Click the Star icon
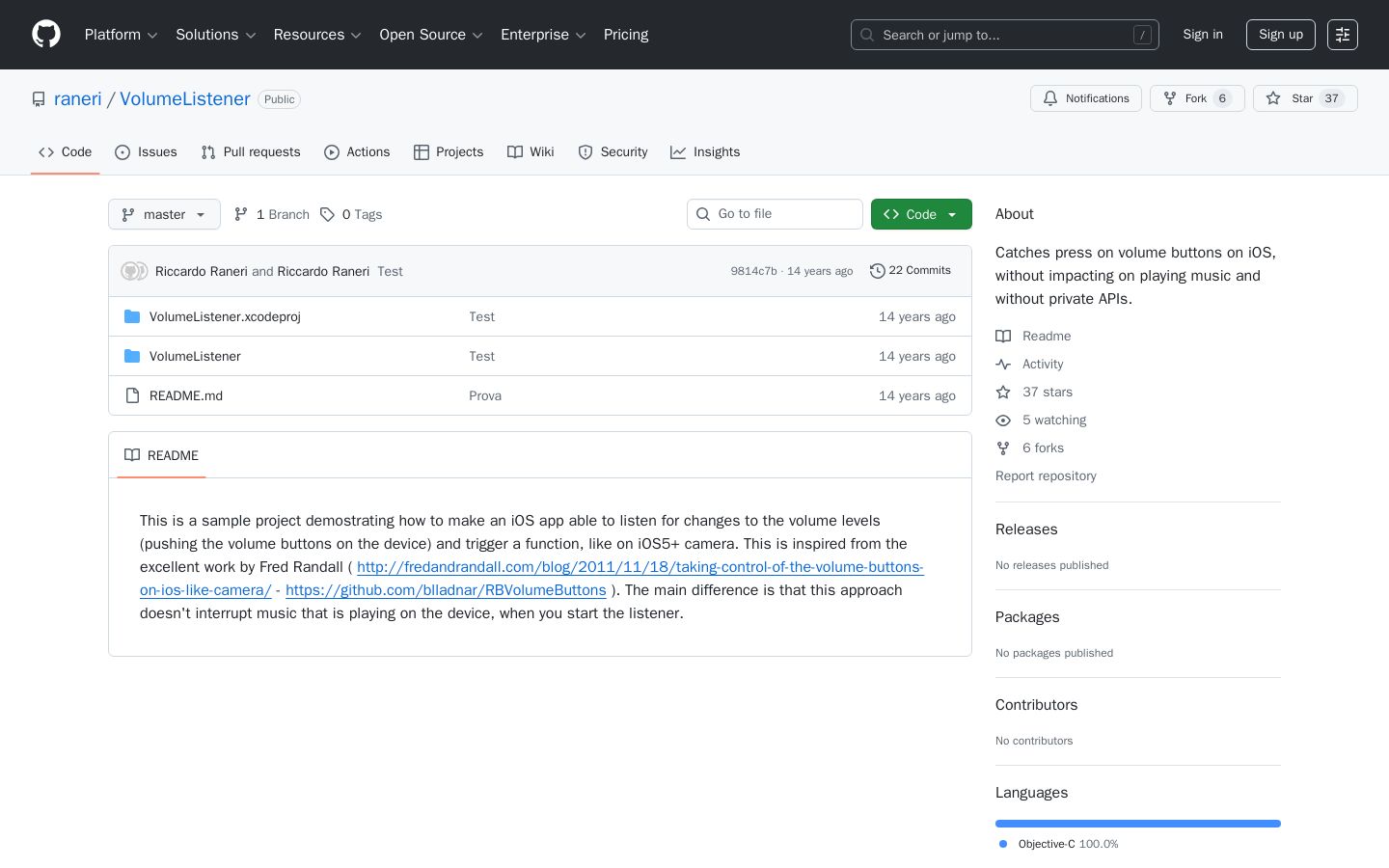The image size is (1389, 868). [x=1273, y=98]
